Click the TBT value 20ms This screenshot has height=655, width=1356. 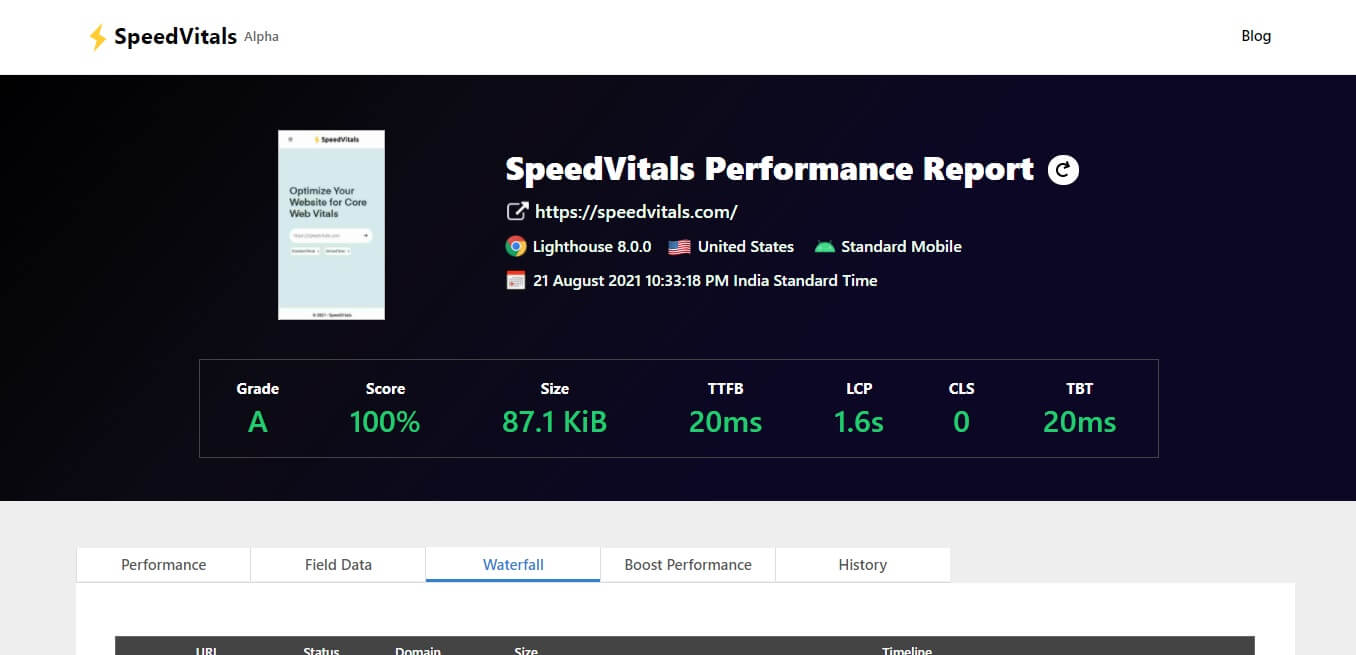pyautogui.click(x=1079, y=422)
